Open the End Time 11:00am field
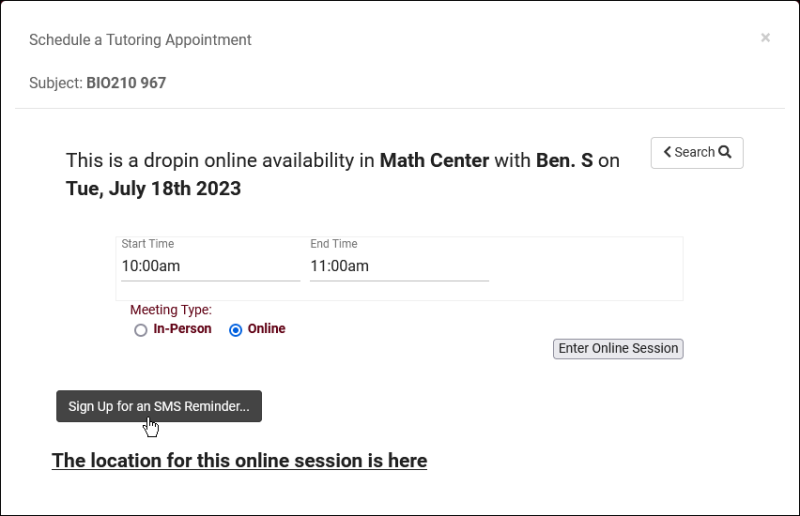 point(398,267)
